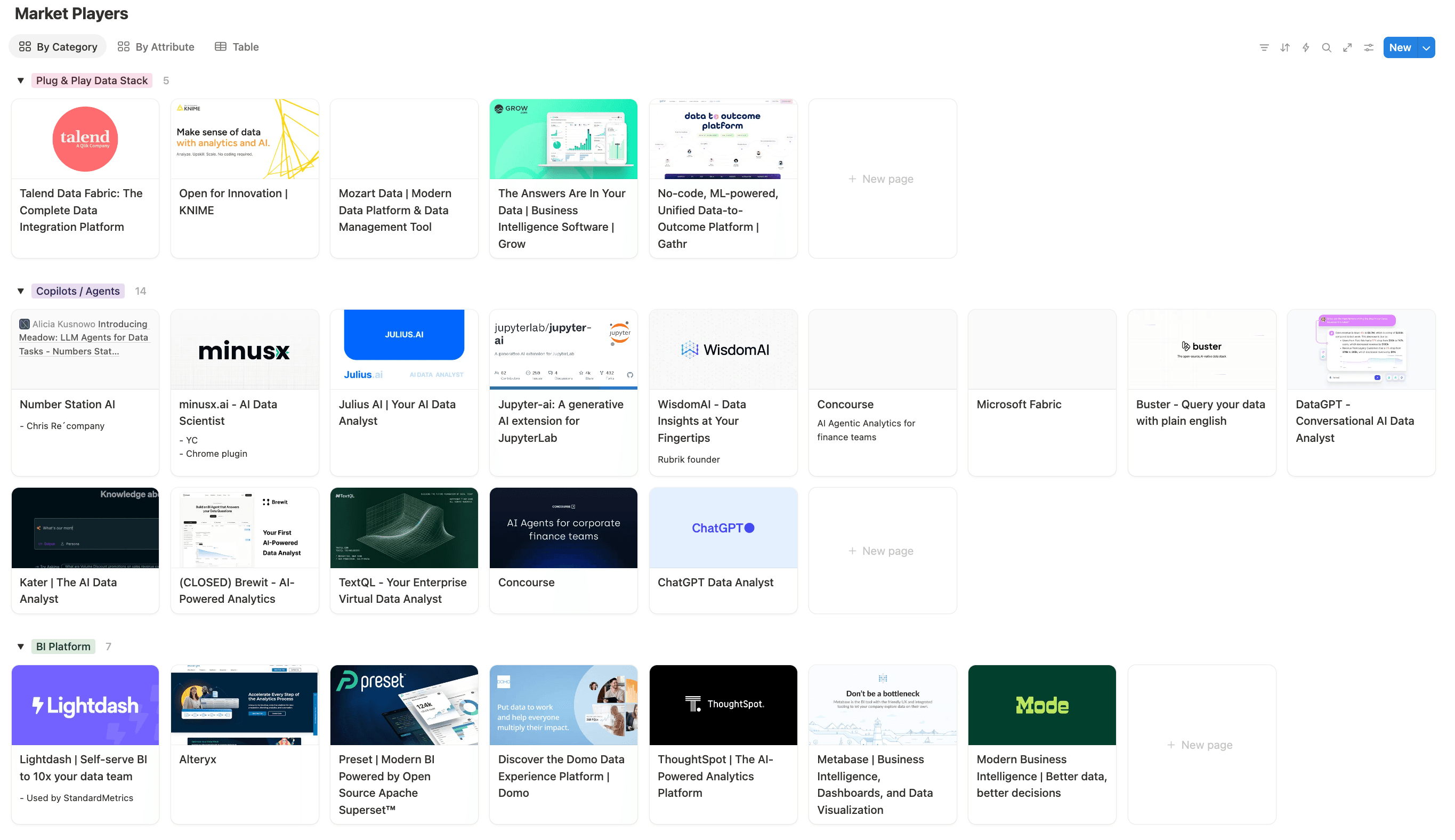Open WisdomAI Data Insights card title
1455x840 pixels.
click(701, 421)
